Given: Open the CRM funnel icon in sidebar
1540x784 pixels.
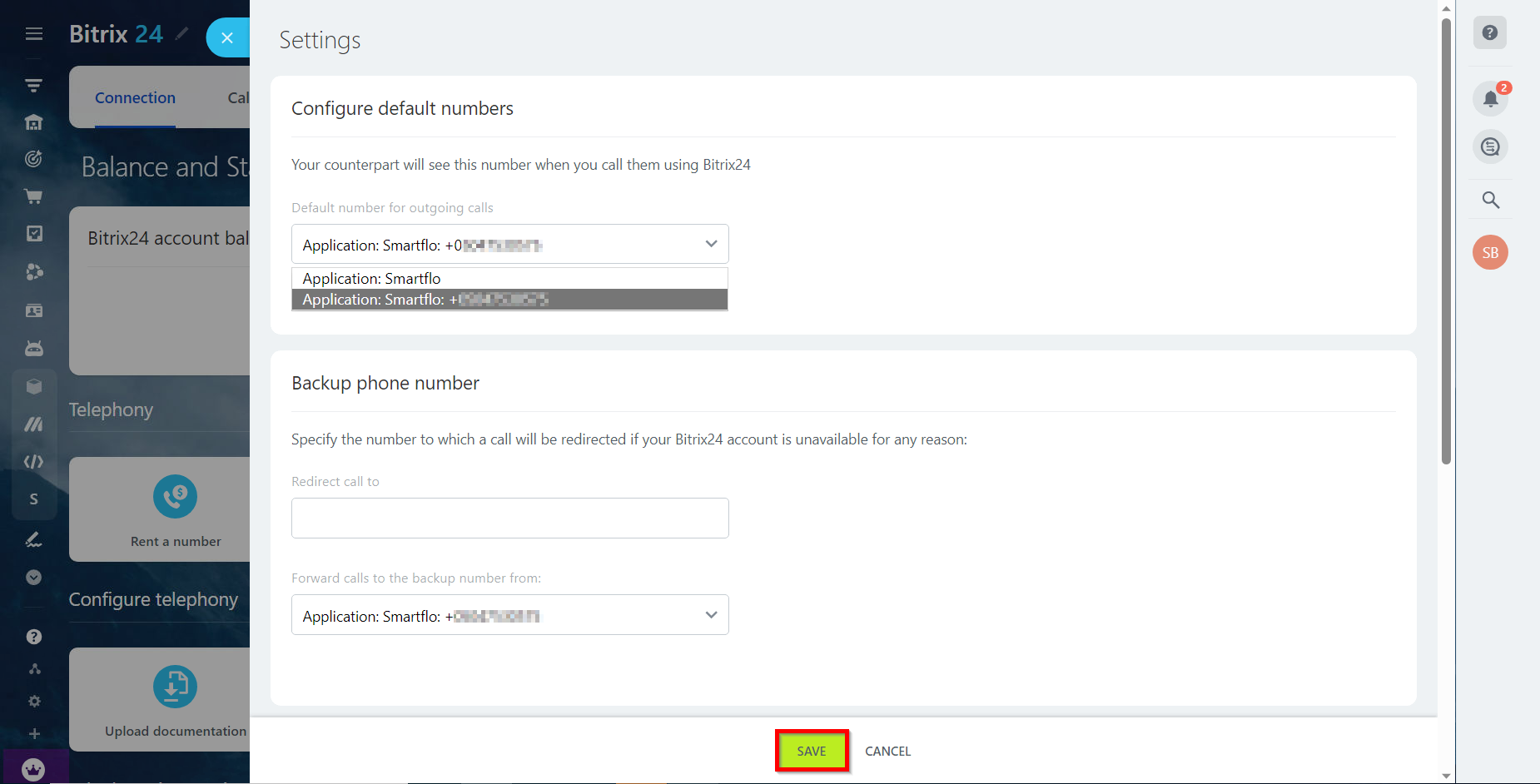Looking at the screenshot, I should [34, 86].
